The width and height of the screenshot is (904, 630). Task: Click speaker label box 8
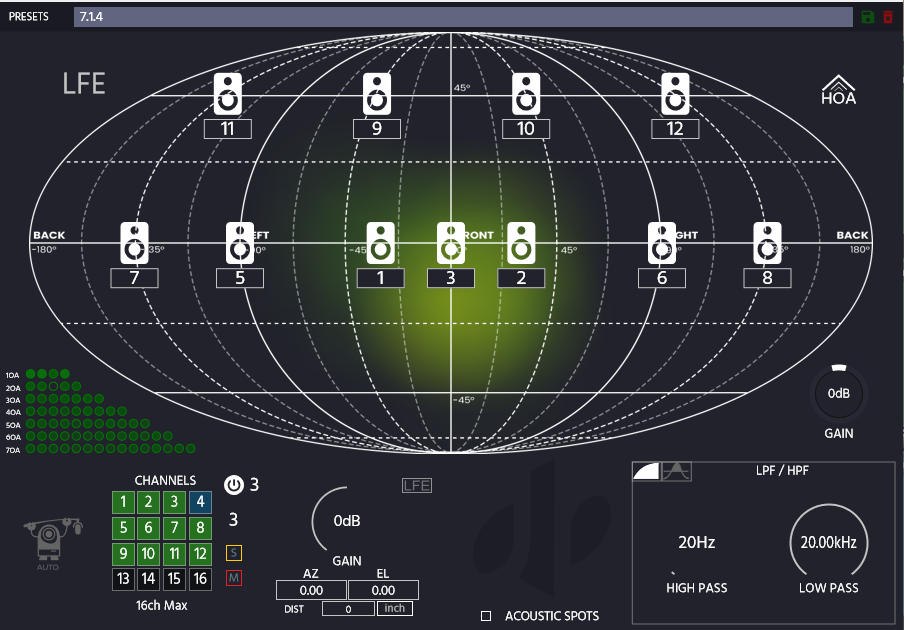pyautogui.click(x=767, y=278)
